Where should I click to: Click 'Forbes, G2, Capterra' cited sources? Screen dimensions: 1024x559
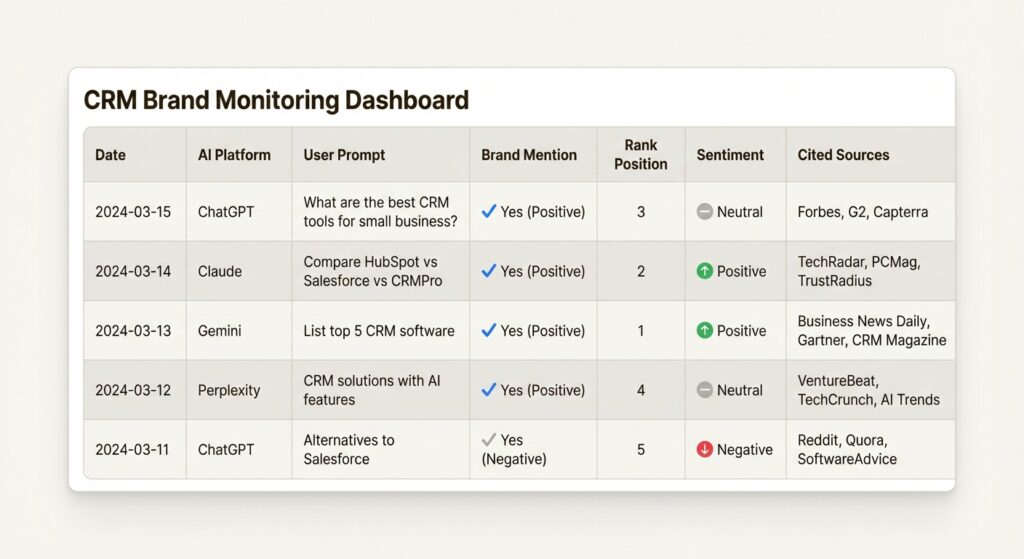(863, 212)
